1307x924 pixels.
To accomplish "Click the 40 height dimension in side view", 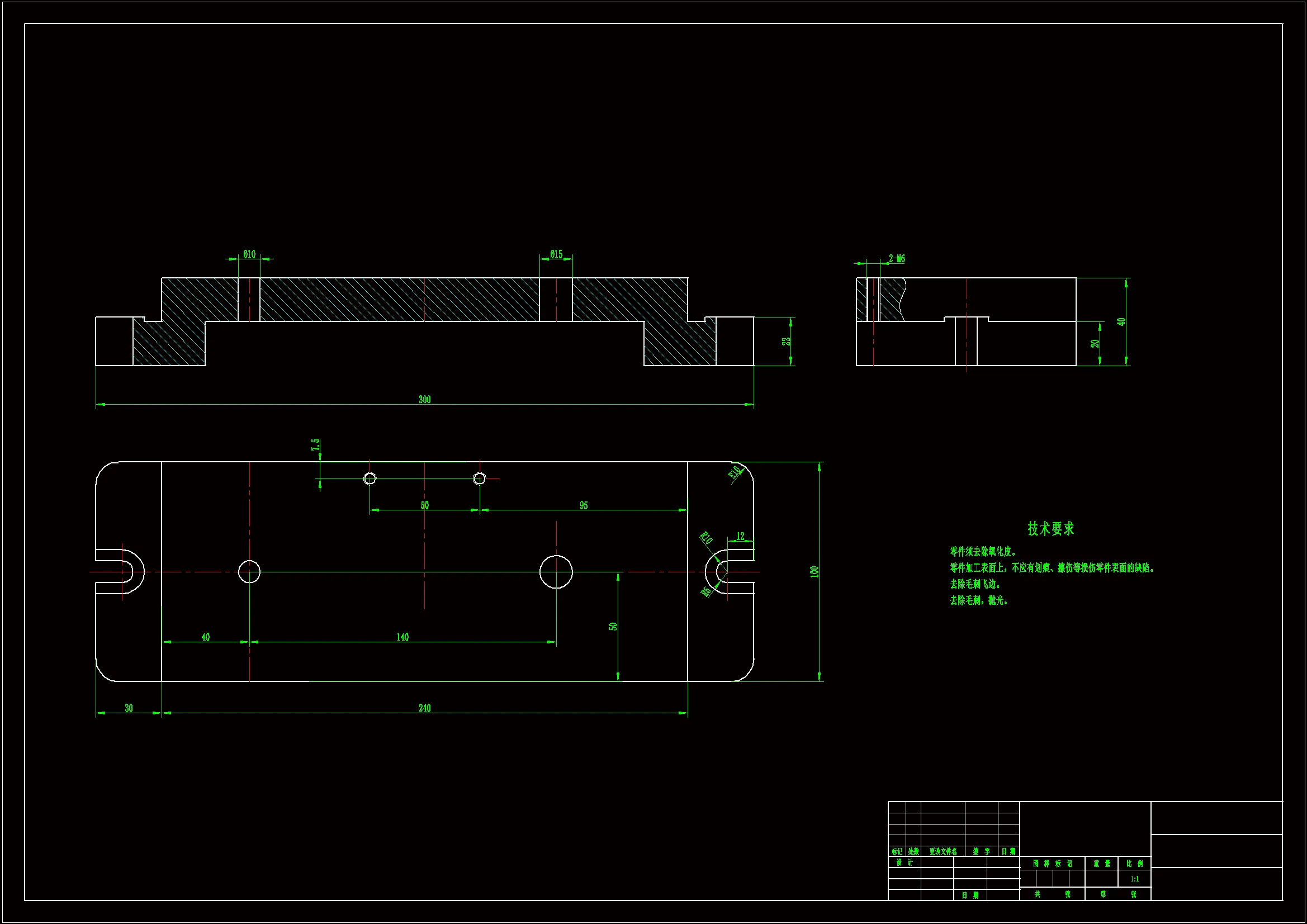I will click(1121, 321).
